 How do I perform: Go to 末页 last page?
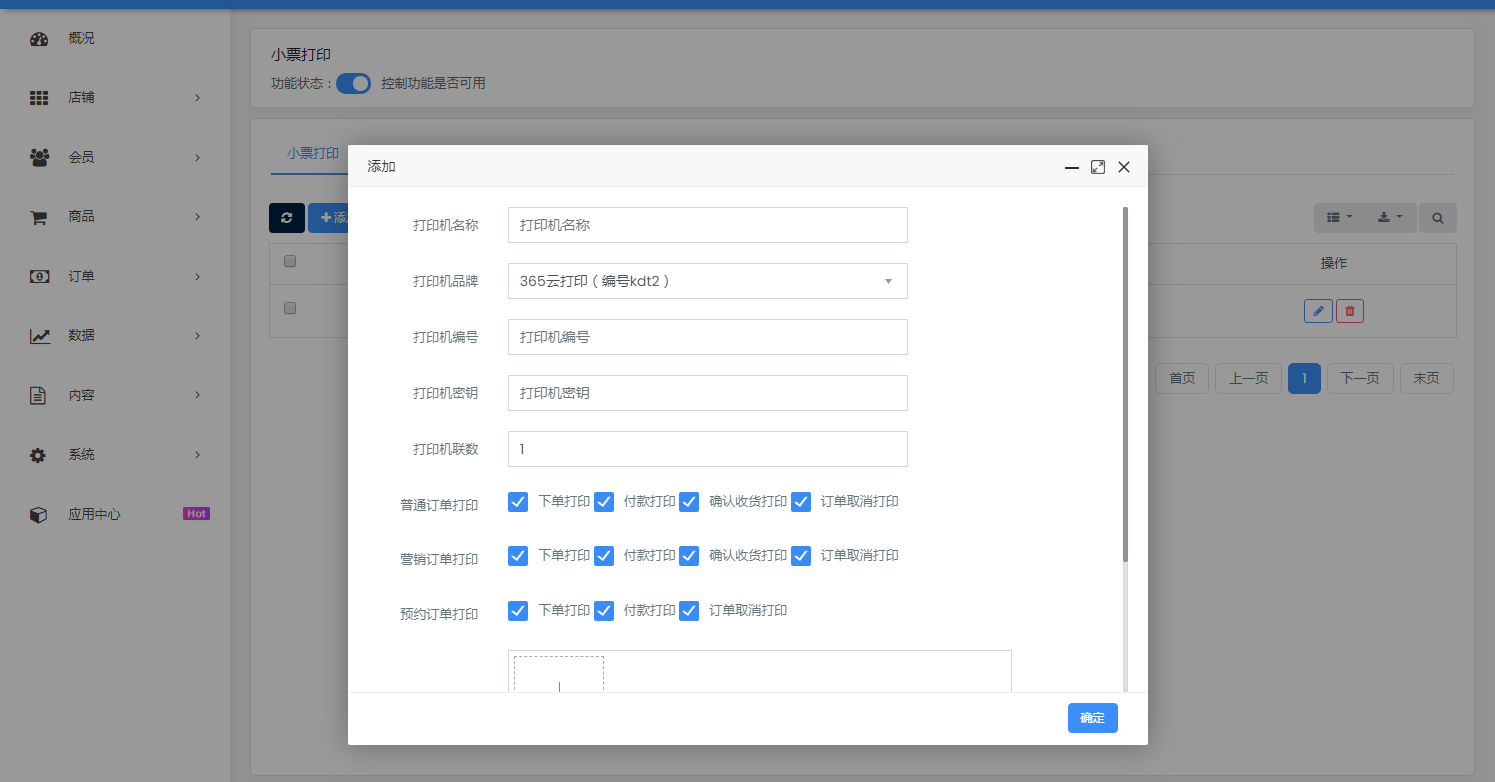tap(1426, 378)
